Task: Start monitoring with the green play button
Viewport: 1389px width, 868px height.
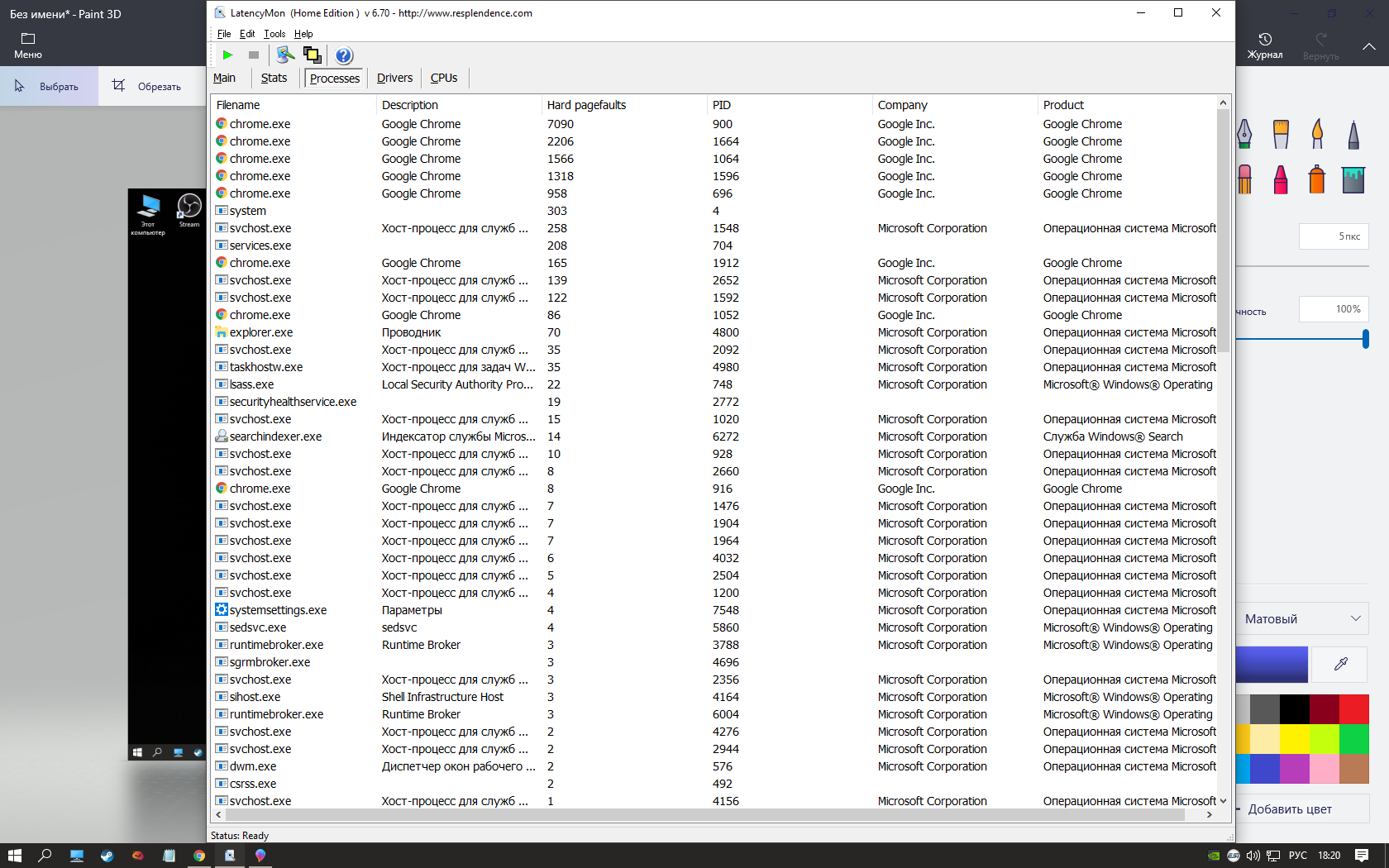Action: [227, 55]
